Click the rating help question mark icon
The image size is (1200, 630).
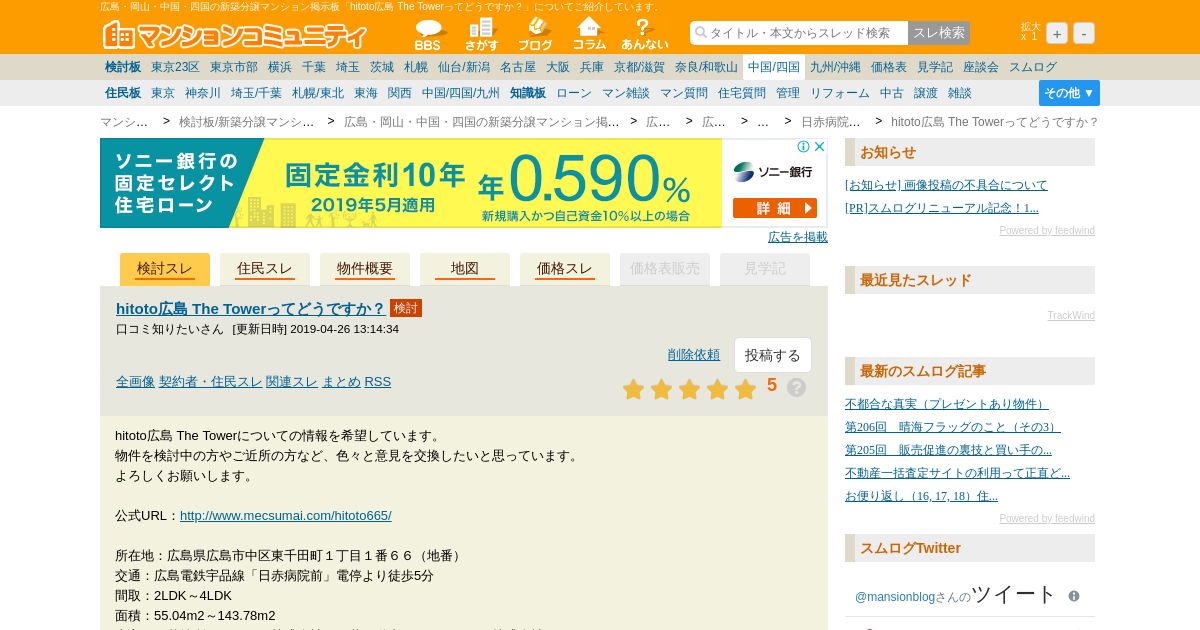[796, 388]
